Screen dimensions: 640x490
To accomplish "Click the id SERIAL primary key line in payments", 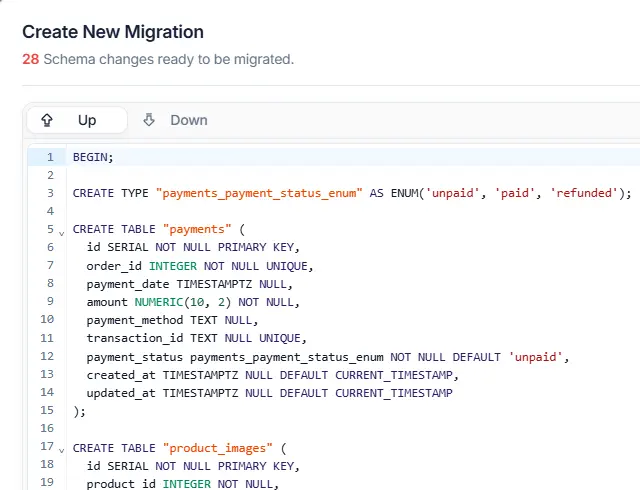I will click(193, 247).
